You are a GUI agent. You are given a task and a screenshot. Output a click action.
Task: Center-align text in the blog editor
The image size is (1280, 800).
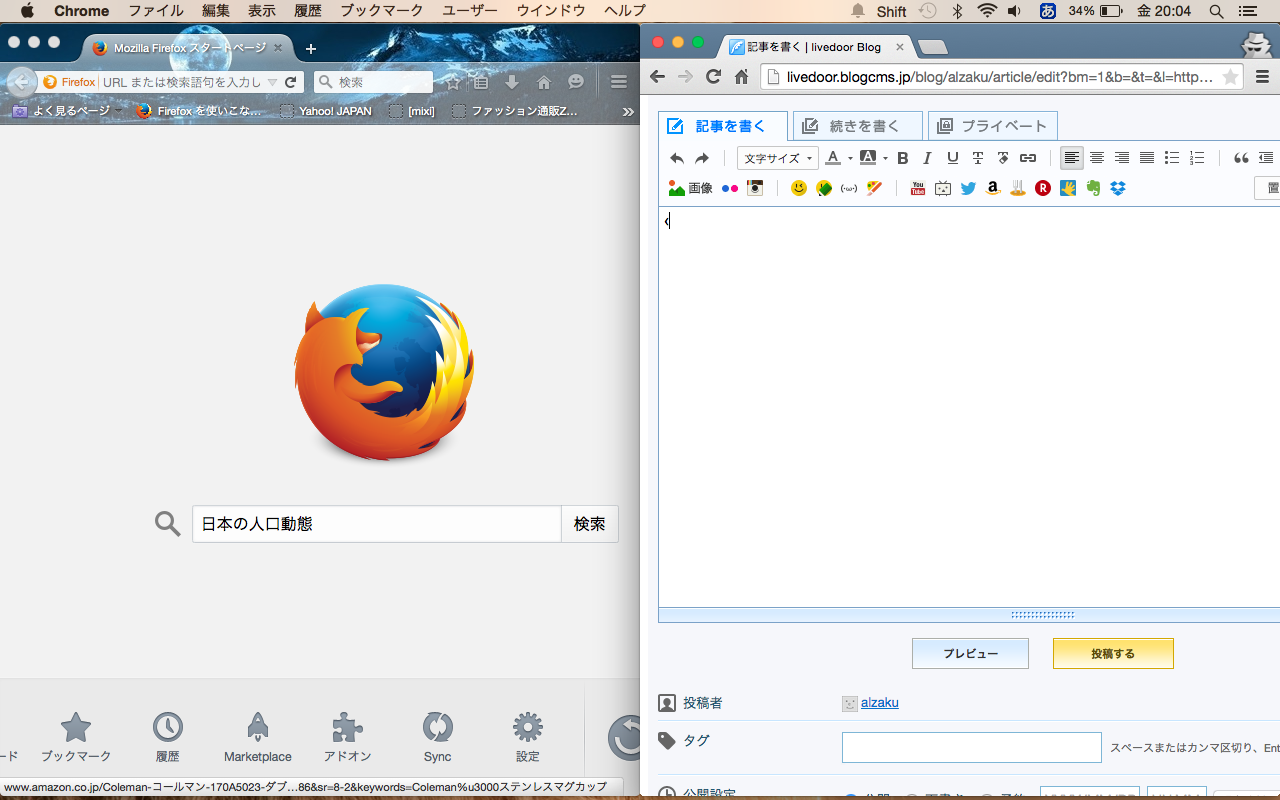[x=1097, y=158]
